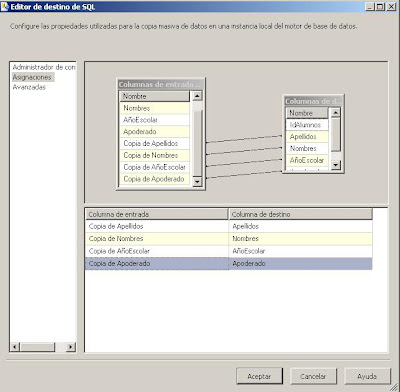This screenshot has width=400, height=392.
Task: Select Apellidos in destination columns box
Action: pos(307,137)
